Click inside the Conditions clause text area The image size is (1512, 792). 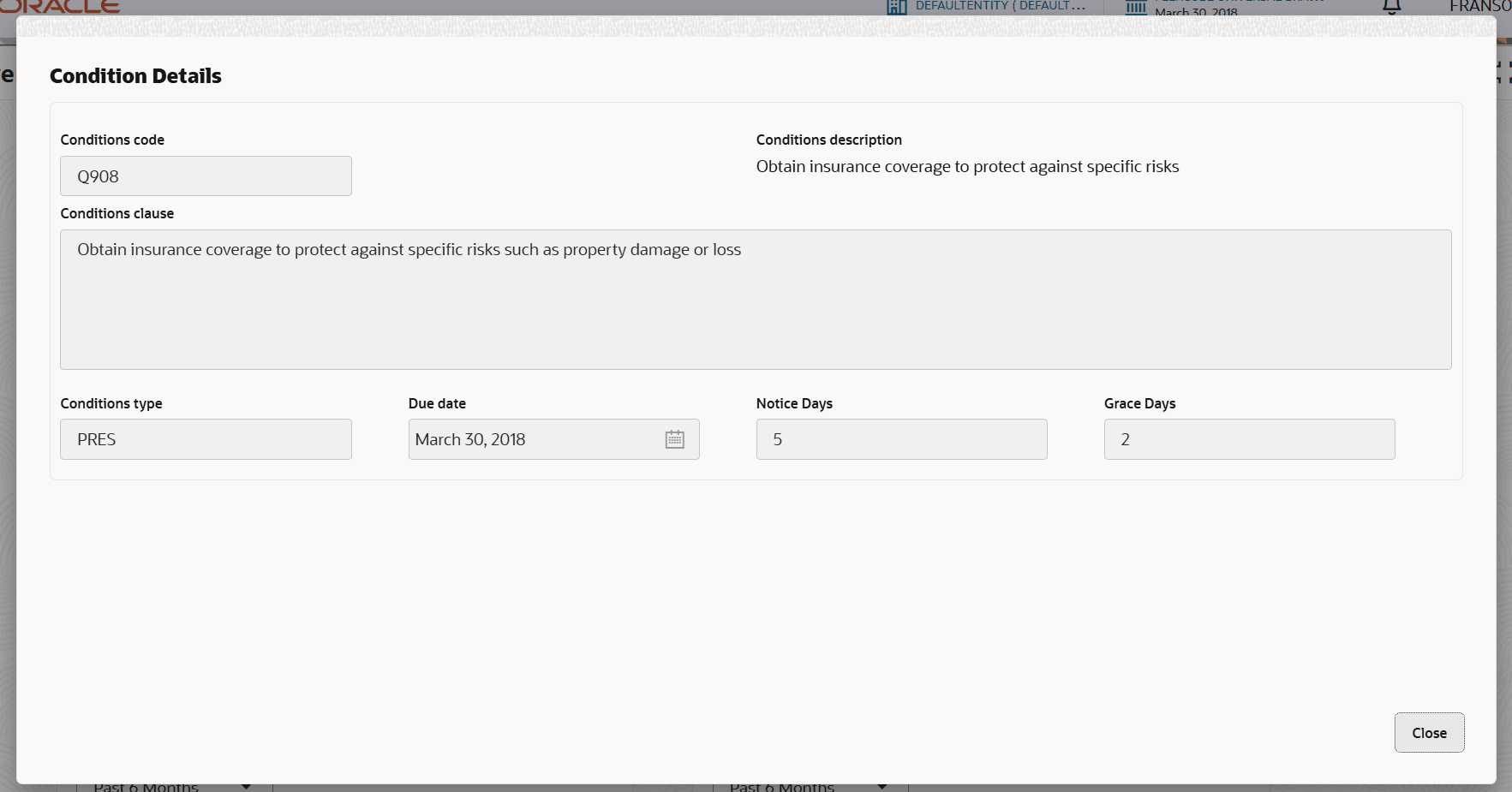click(x=755, y=300)
